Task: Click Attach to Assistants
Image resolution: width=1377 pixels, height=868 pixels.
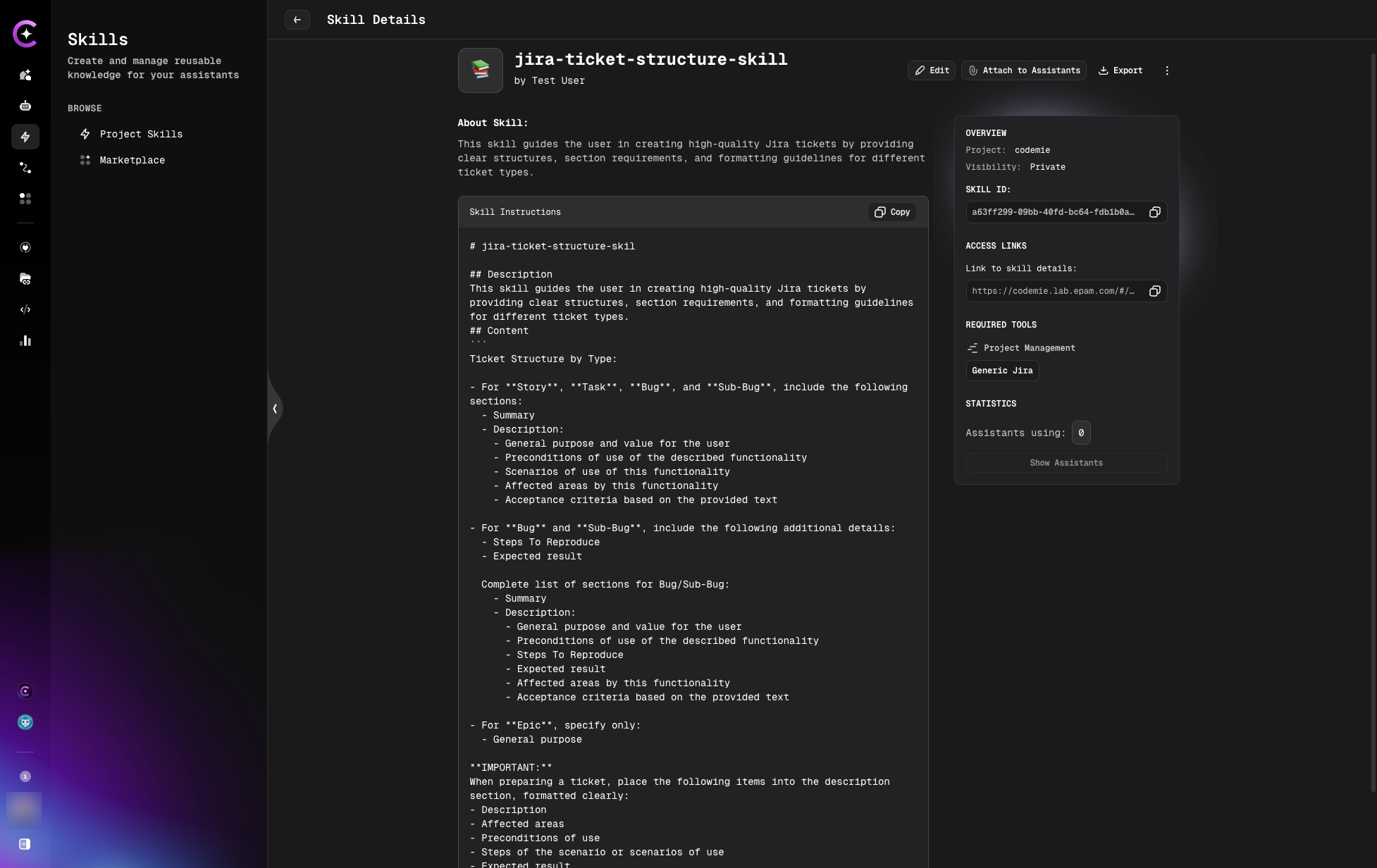Action: click(1024, 70)
